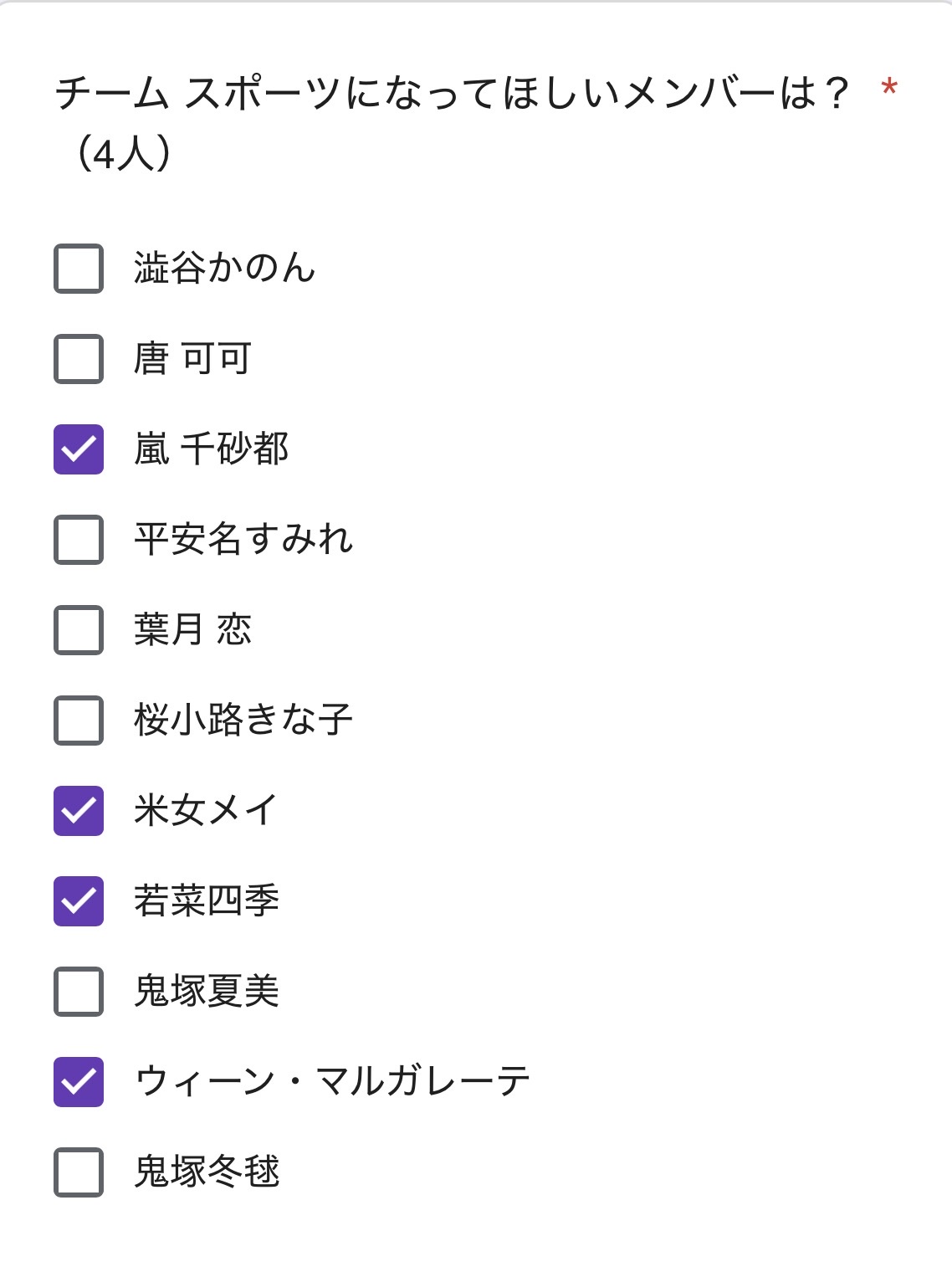Tick the 鬼塚冬毬 checkbox

coord(79,1172)
